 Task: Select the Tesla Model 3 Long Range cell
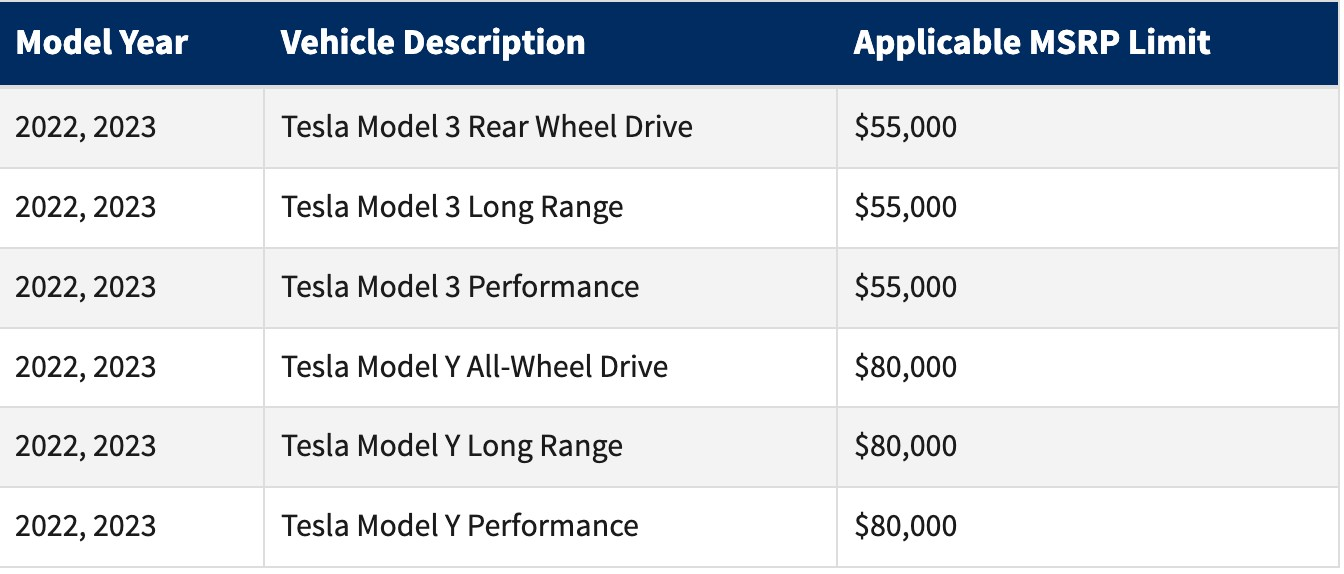(x=452, y=207)
